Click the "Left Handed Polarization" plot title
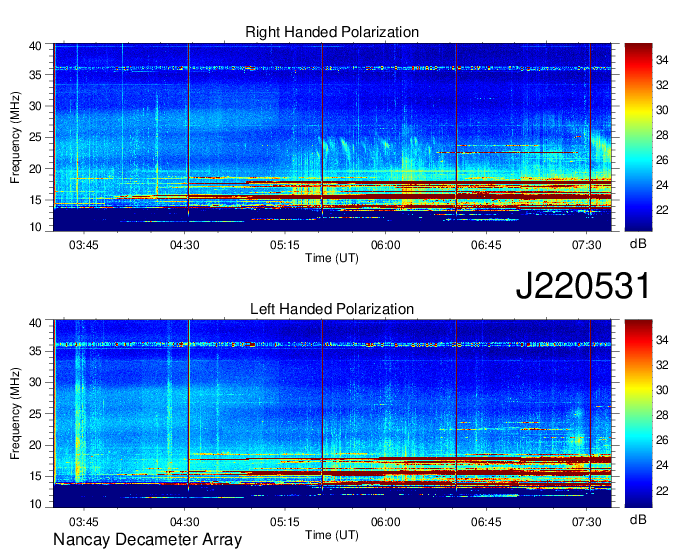The image size is (680, 552). tap(332, 309)
